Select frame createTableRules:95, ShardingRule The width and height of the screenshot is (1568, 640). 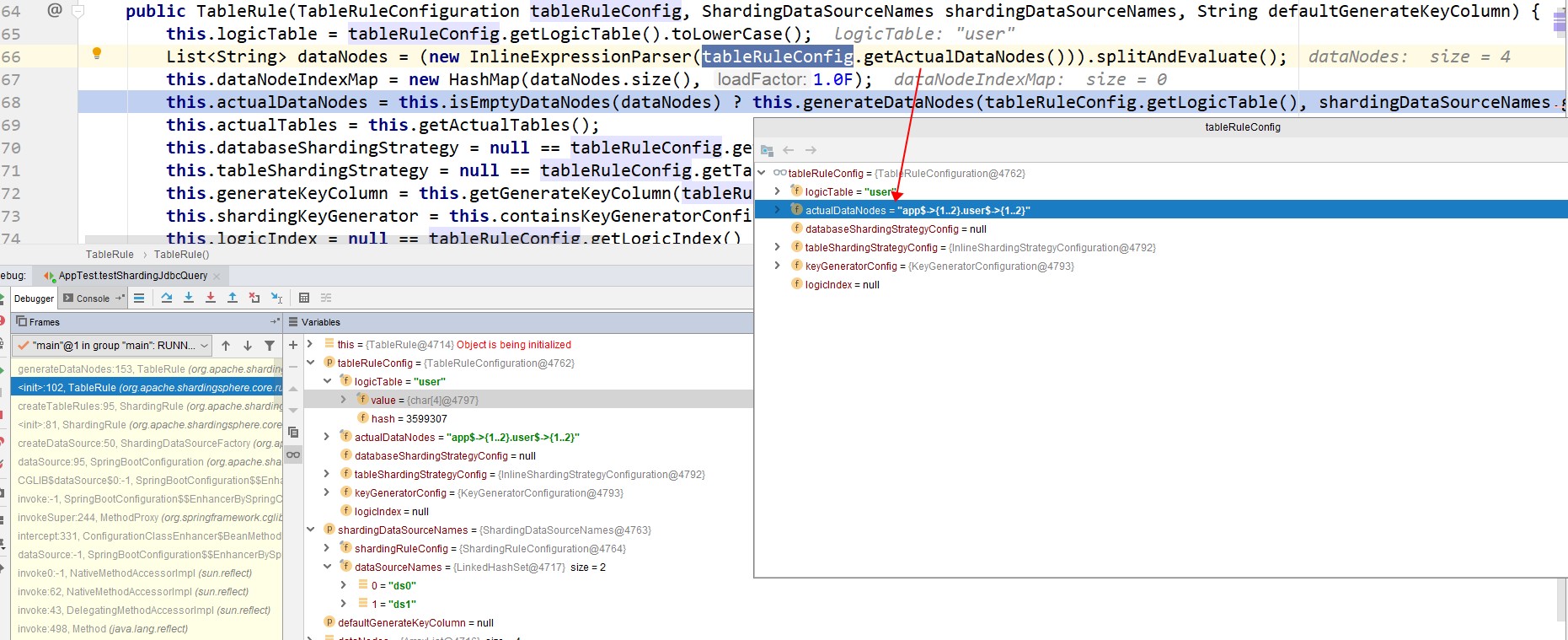[x=147, y=406]
